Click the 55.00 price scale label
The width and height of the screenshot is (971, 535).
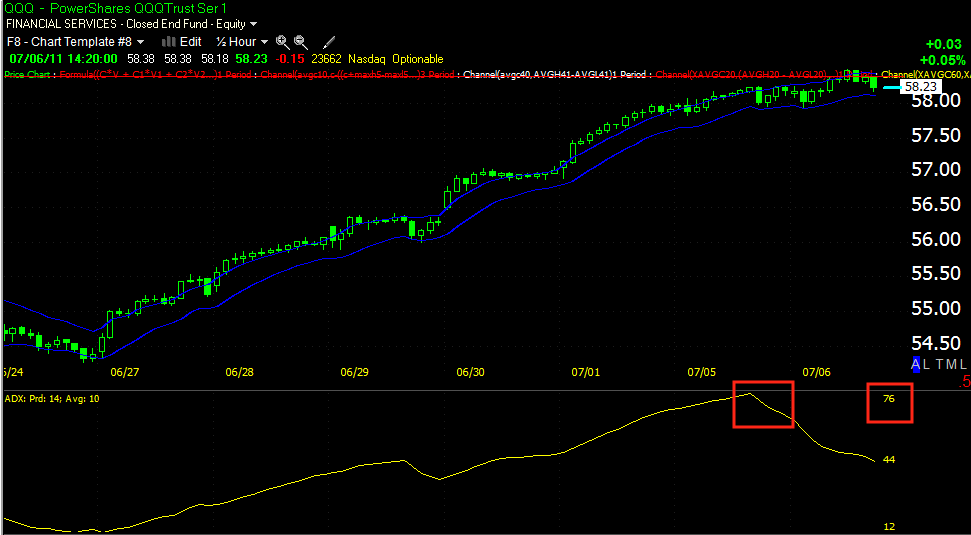[936, 308]
